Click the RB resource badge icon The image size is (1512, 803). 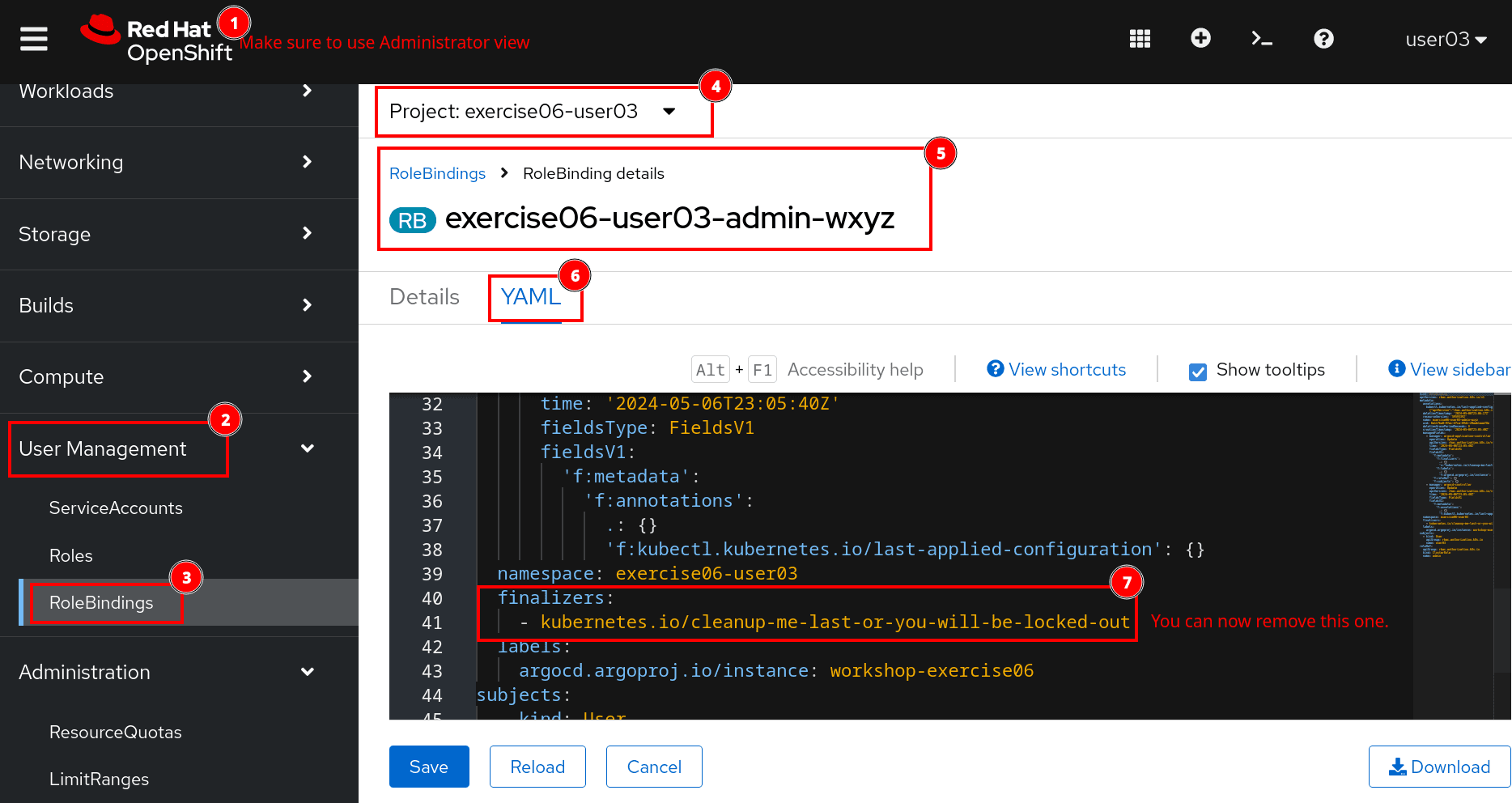[x=412, y=220]
